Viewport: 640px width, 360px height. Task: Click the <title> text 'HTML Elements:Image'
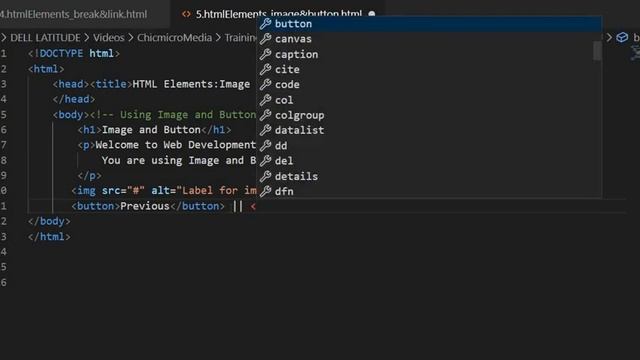[x=191, y=84]
